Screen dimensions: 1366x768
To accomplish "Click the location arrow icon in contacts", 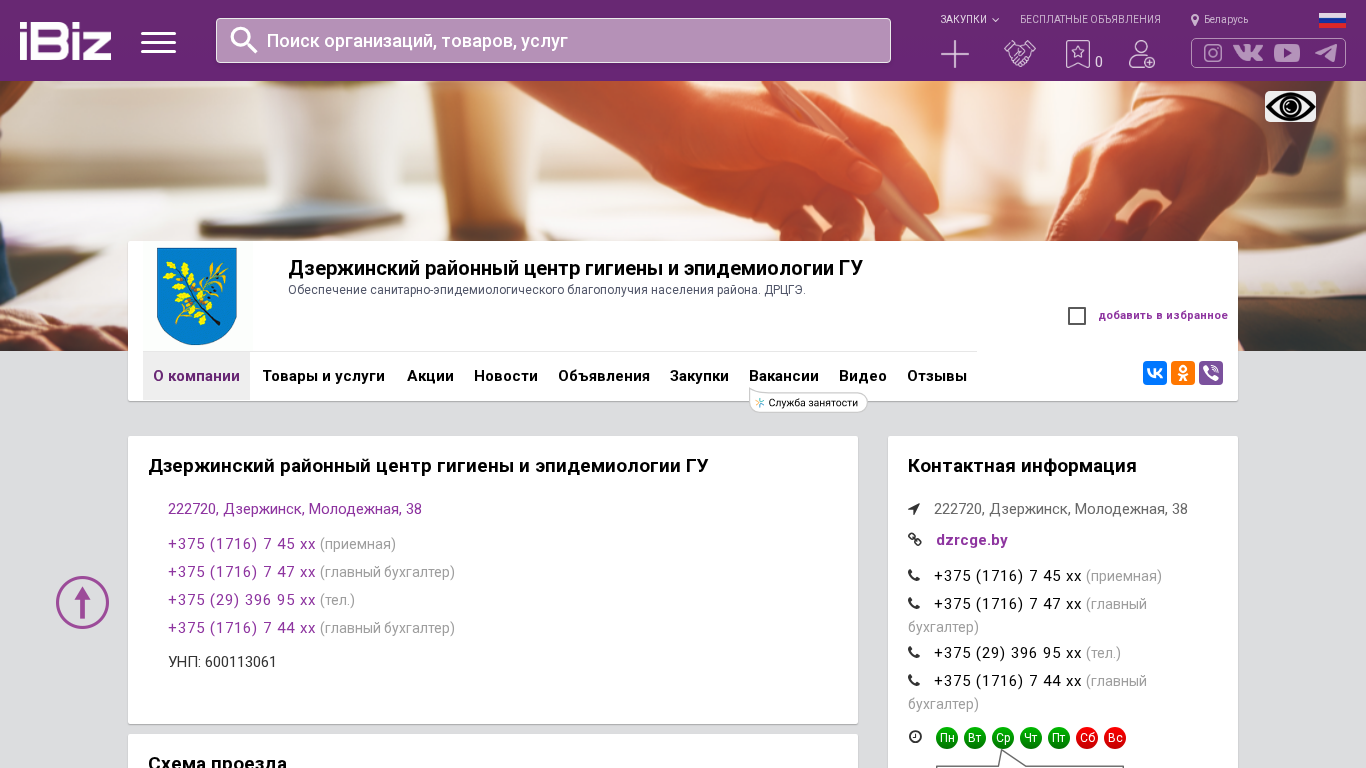I will [914, 509].
